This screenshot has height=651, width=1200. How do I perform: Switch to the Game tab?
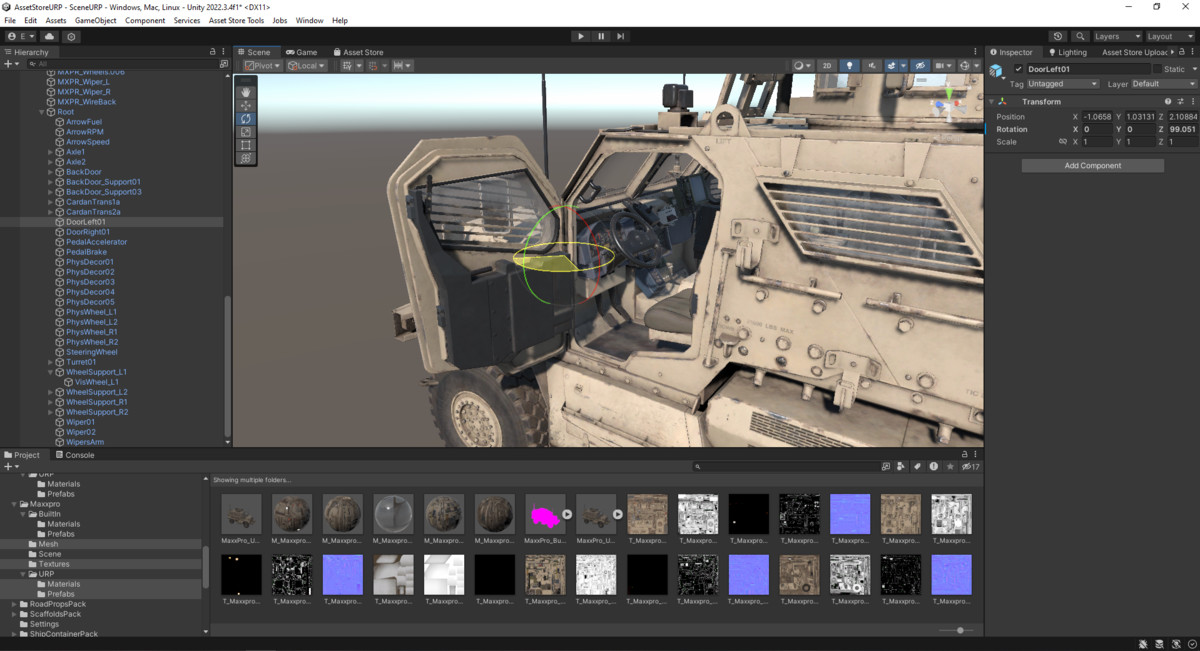point(301,52)
